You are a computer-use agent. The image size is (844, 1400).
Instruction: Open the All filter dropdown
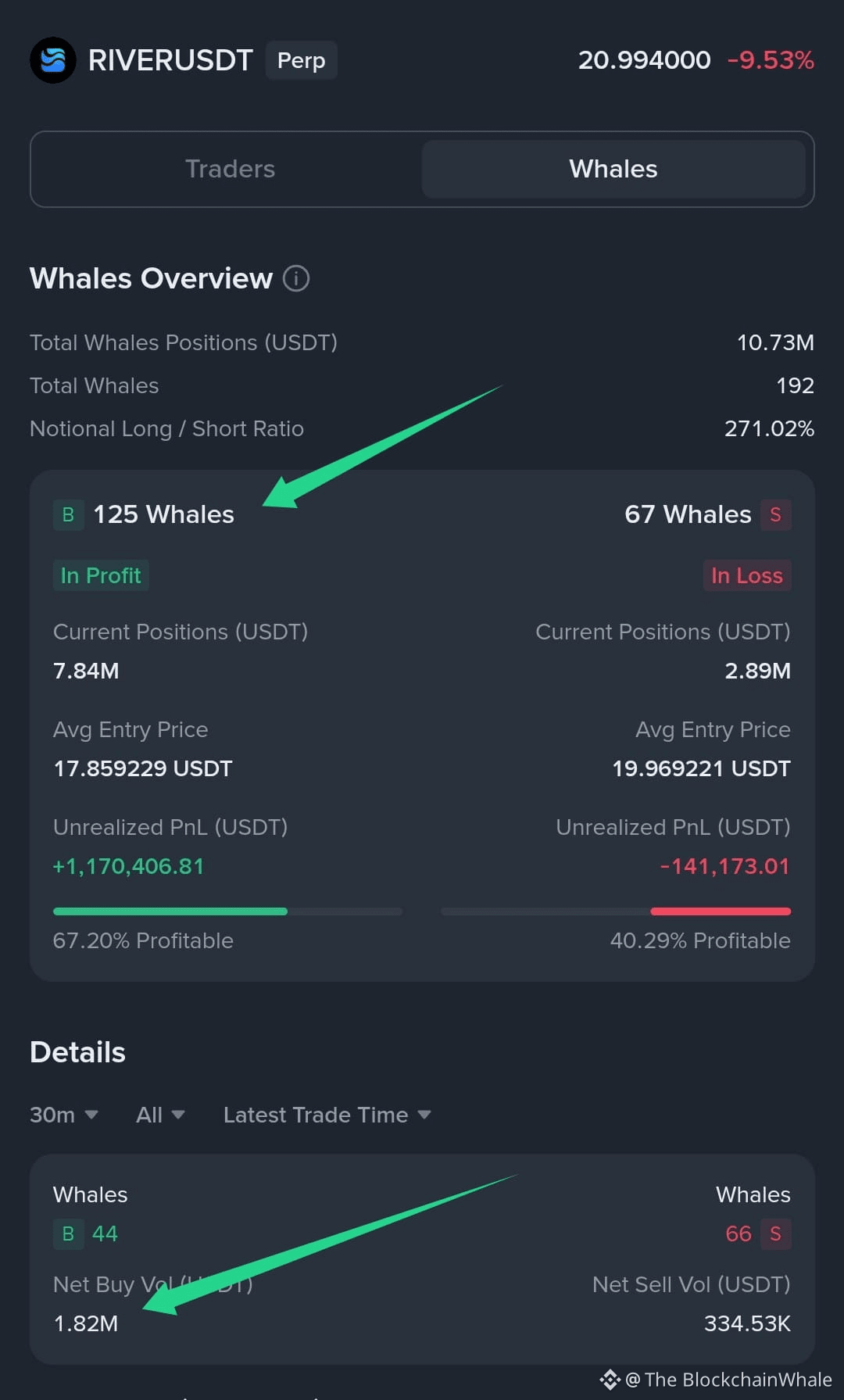click(160, 1115)
